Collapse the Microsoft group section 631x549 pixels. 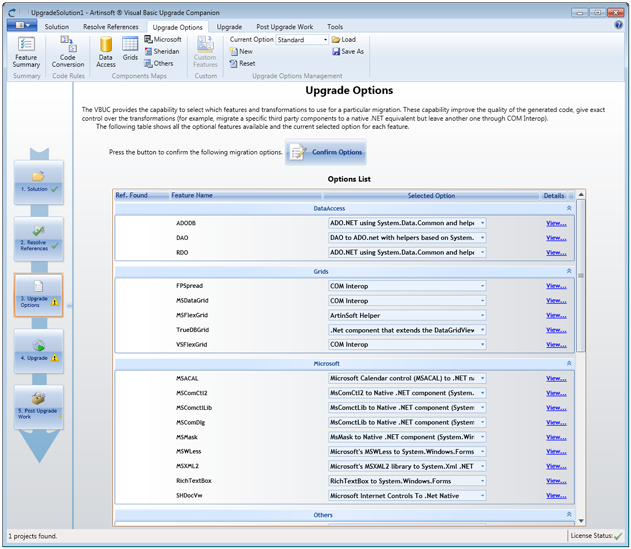[569, 363]
